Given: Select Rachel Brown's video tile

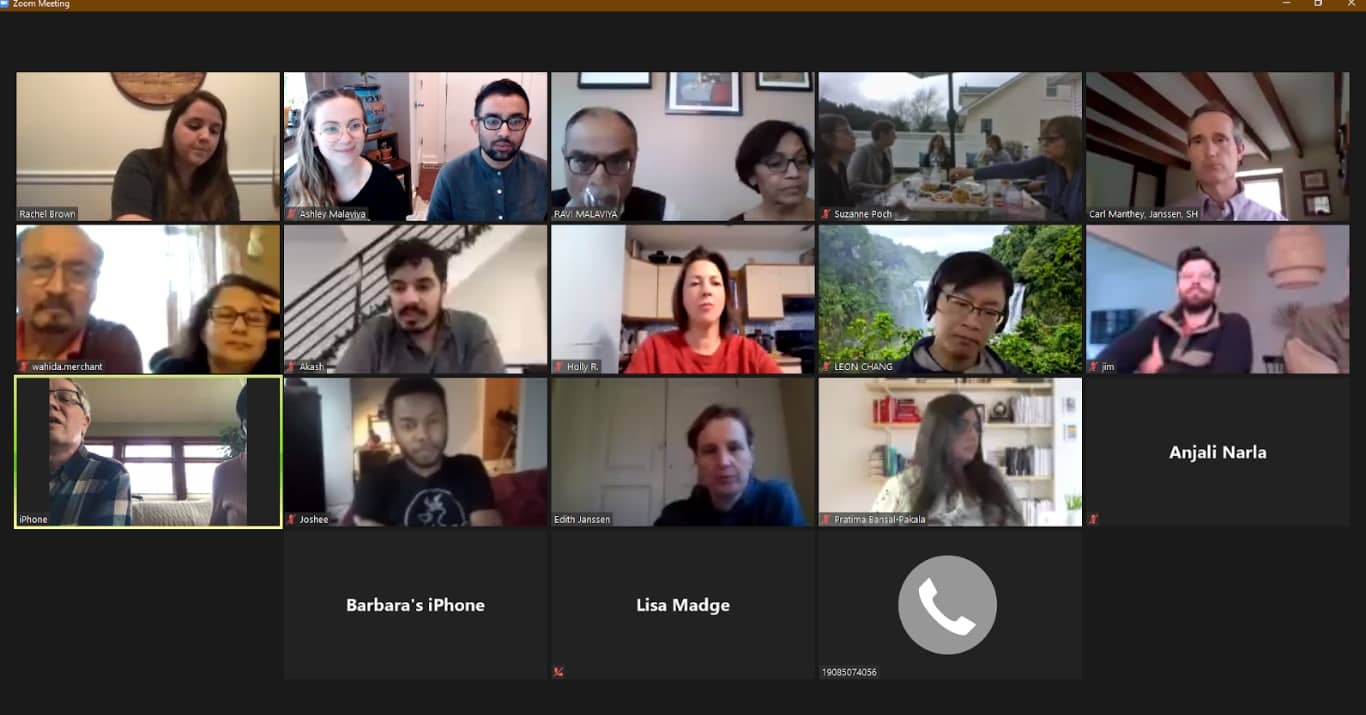Looking at the screenshot, I should (148, 146).
